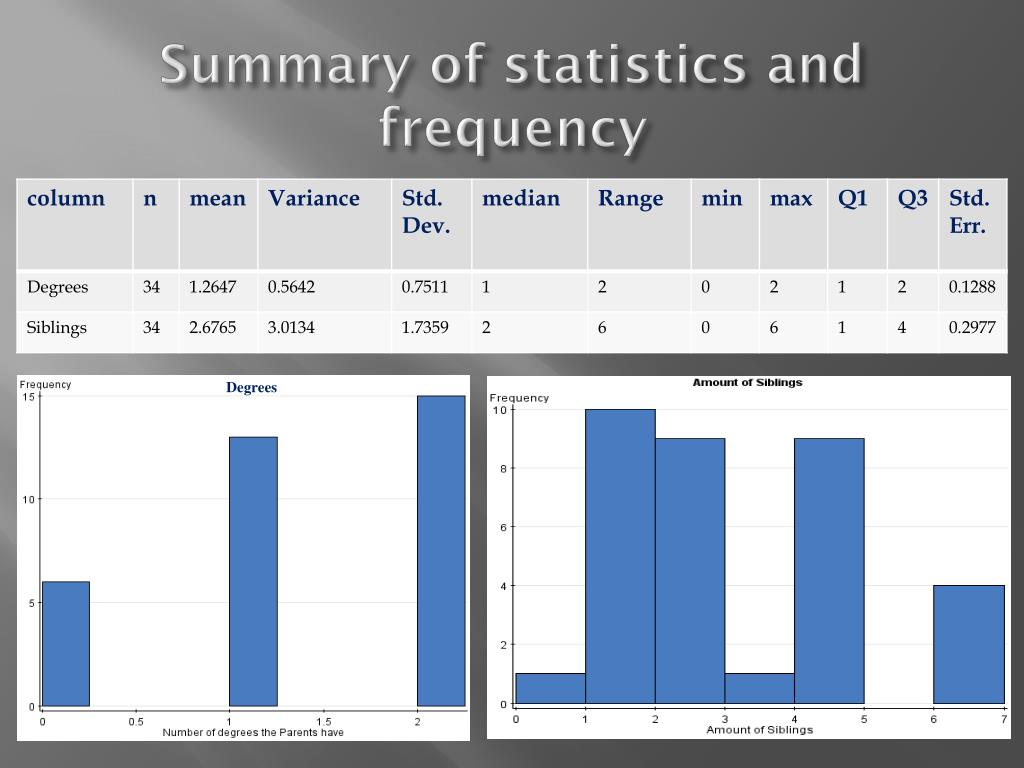Select the Degrees histogram bar at 1

pos(253,572)
